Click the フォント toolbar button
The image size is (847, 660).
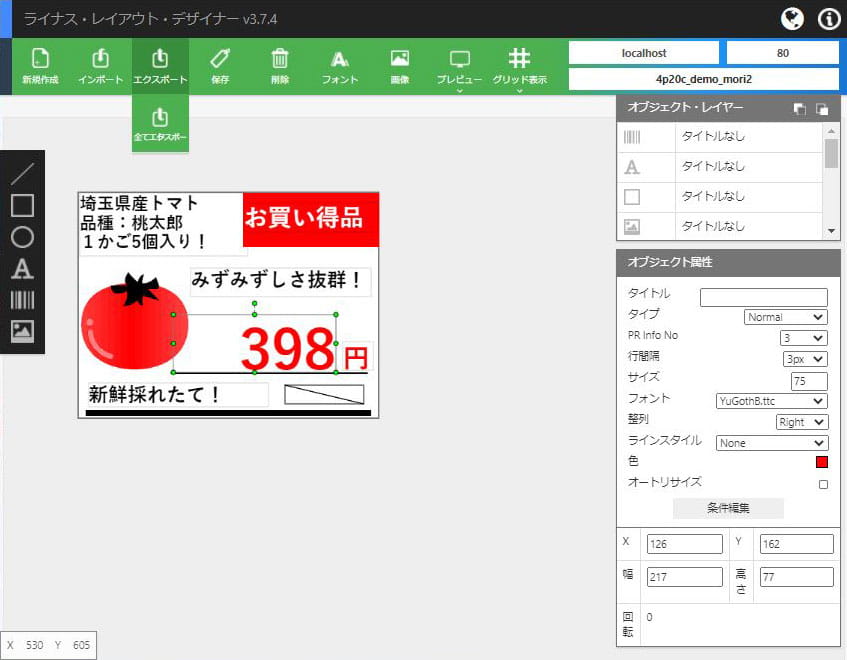click(x=340, y=66)
